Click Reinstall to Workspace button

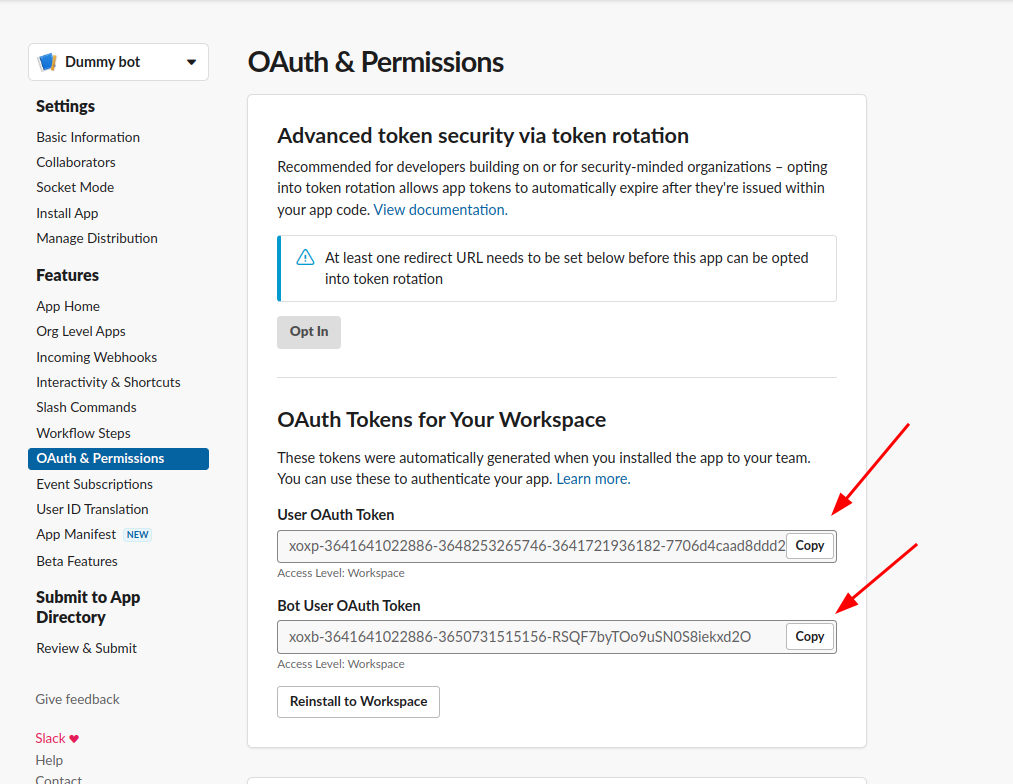click(x=358, y=702)
